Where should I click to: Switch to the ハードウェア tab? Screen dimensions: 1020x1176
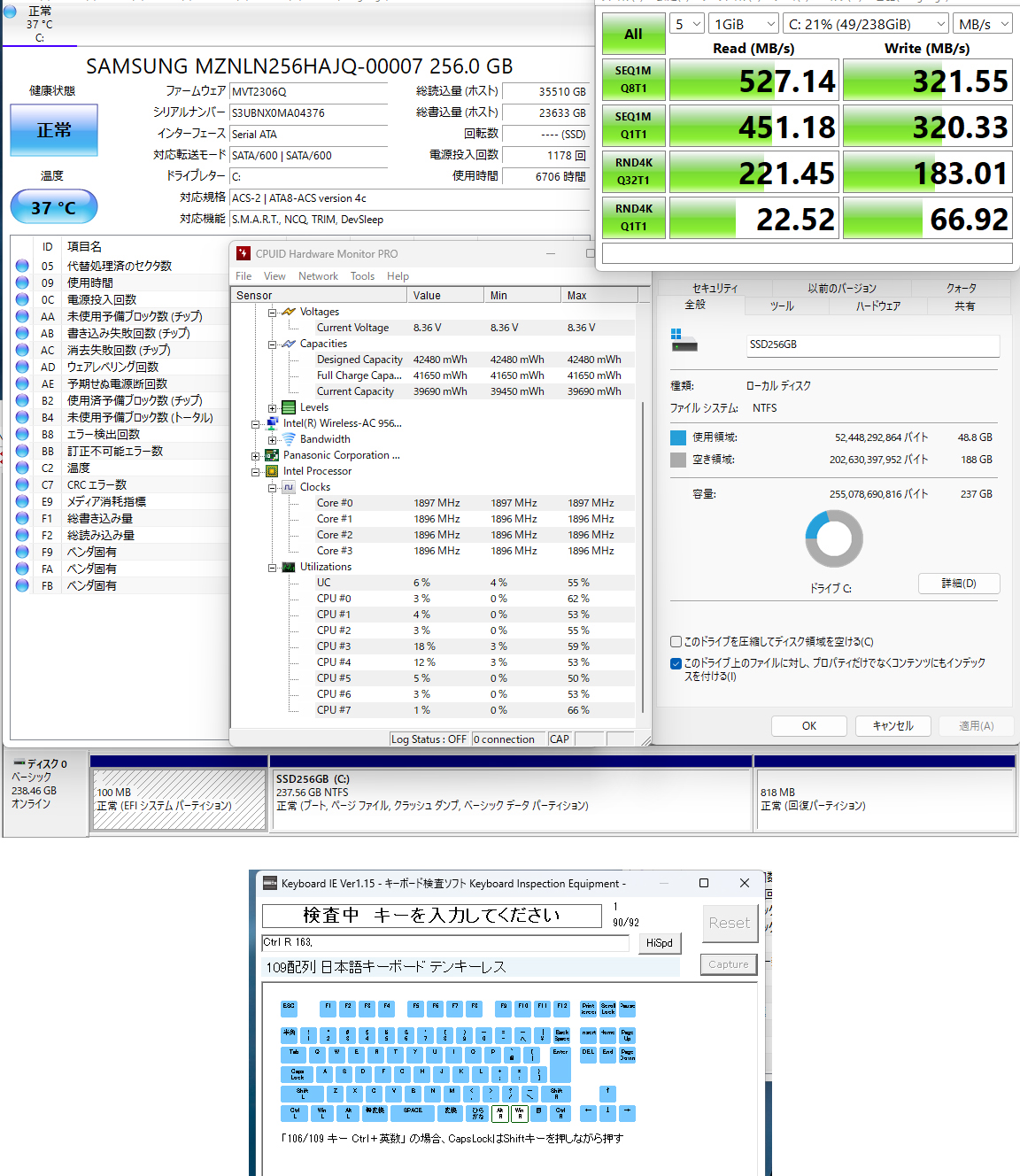(x=877, y=306)
